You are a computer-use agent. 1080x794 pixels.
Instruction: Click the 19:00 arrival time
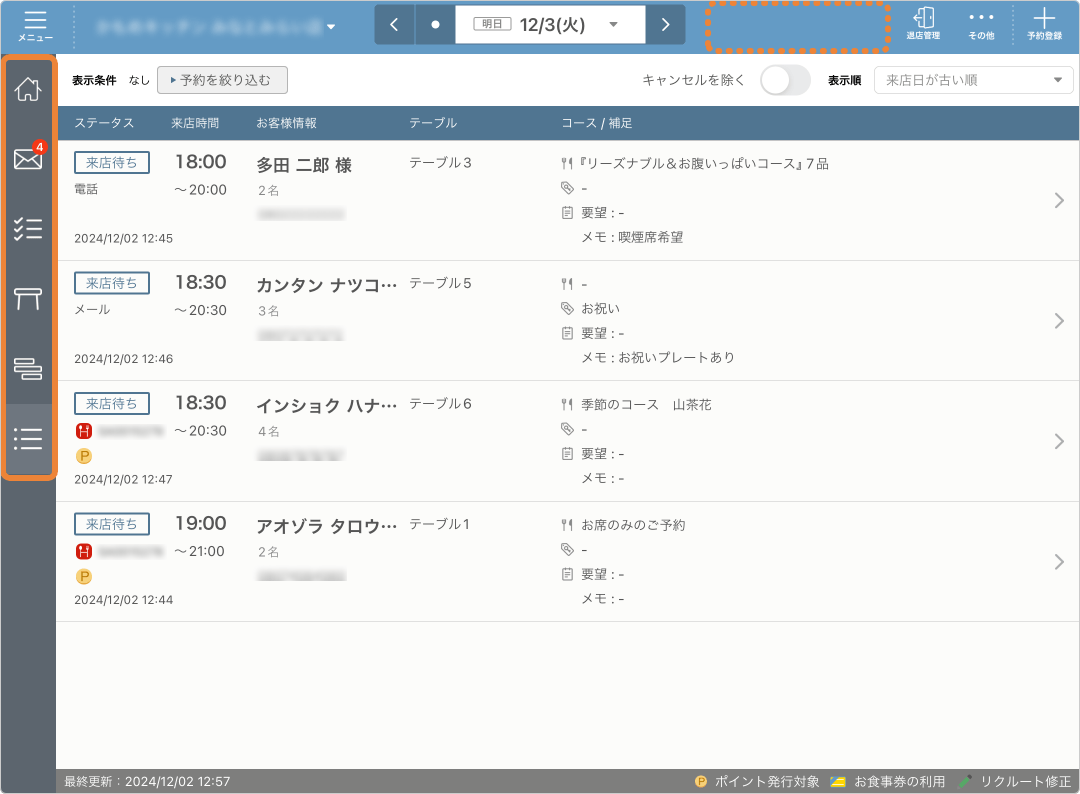tap(200, 523)
